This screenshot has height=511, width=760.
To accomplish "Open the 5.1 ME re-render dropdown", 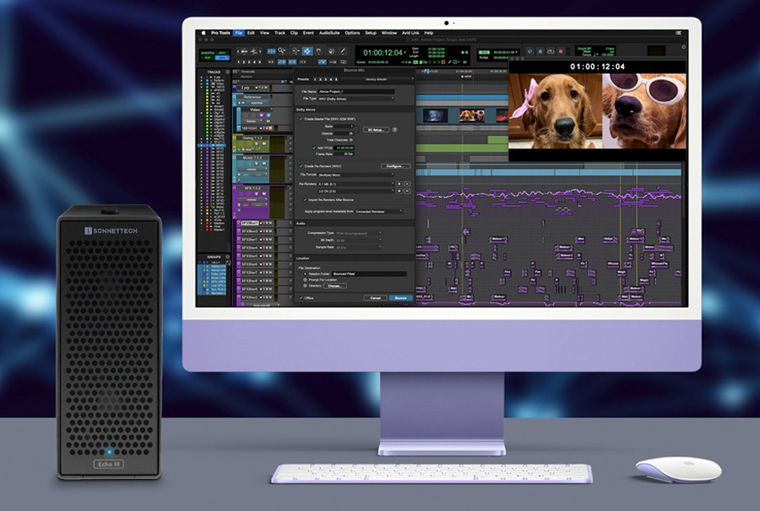I will tap(356, 184).
